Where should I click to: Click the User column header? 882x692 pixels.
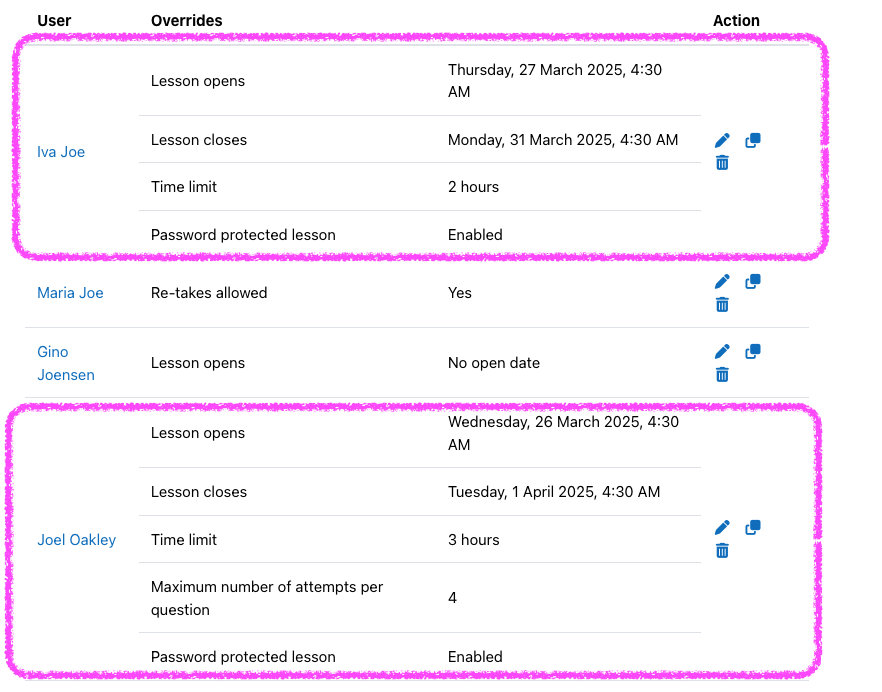point(54,21)
